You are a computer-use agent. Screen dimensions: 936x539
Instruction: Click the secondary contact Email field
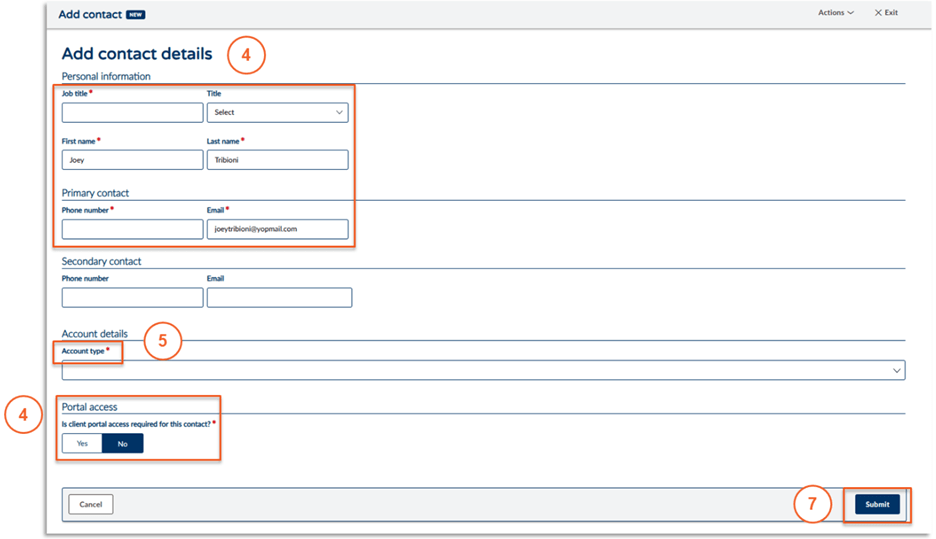pyautogui.click(x=279, y=297)
